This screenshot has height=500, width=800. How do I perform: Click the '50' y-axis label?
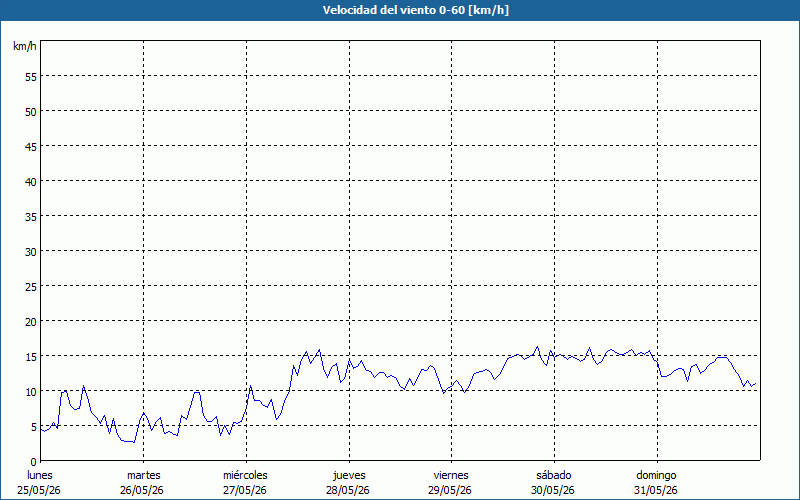coord(31,112)
